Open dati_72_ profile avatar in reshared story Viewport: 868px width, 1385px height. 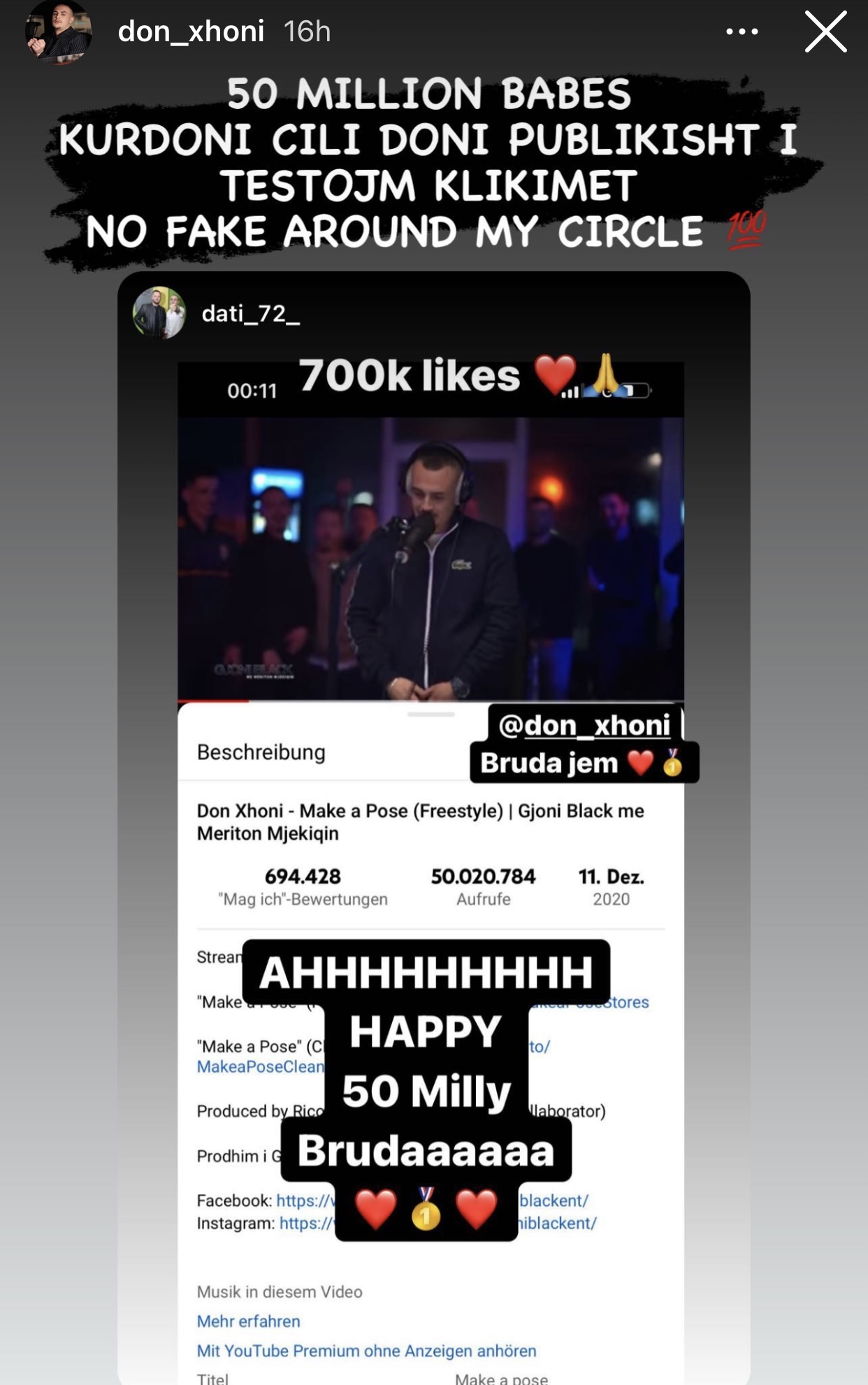[x=159, y=313]
